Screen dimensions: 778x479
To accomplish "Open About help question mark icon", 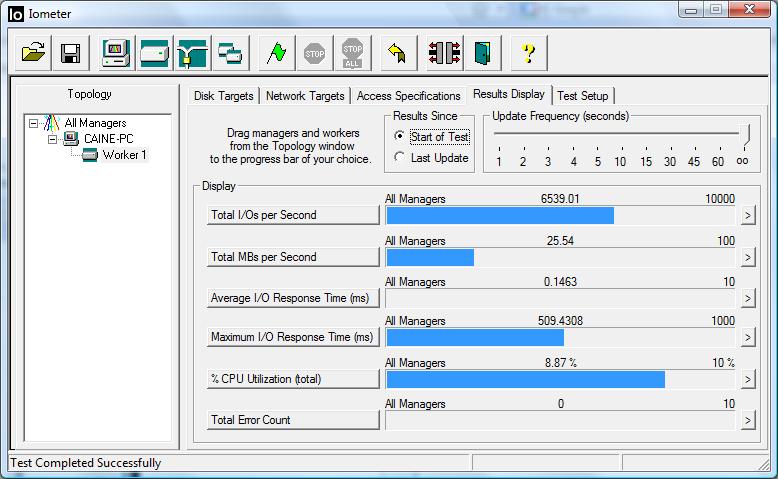I will [x=529, y=53].
